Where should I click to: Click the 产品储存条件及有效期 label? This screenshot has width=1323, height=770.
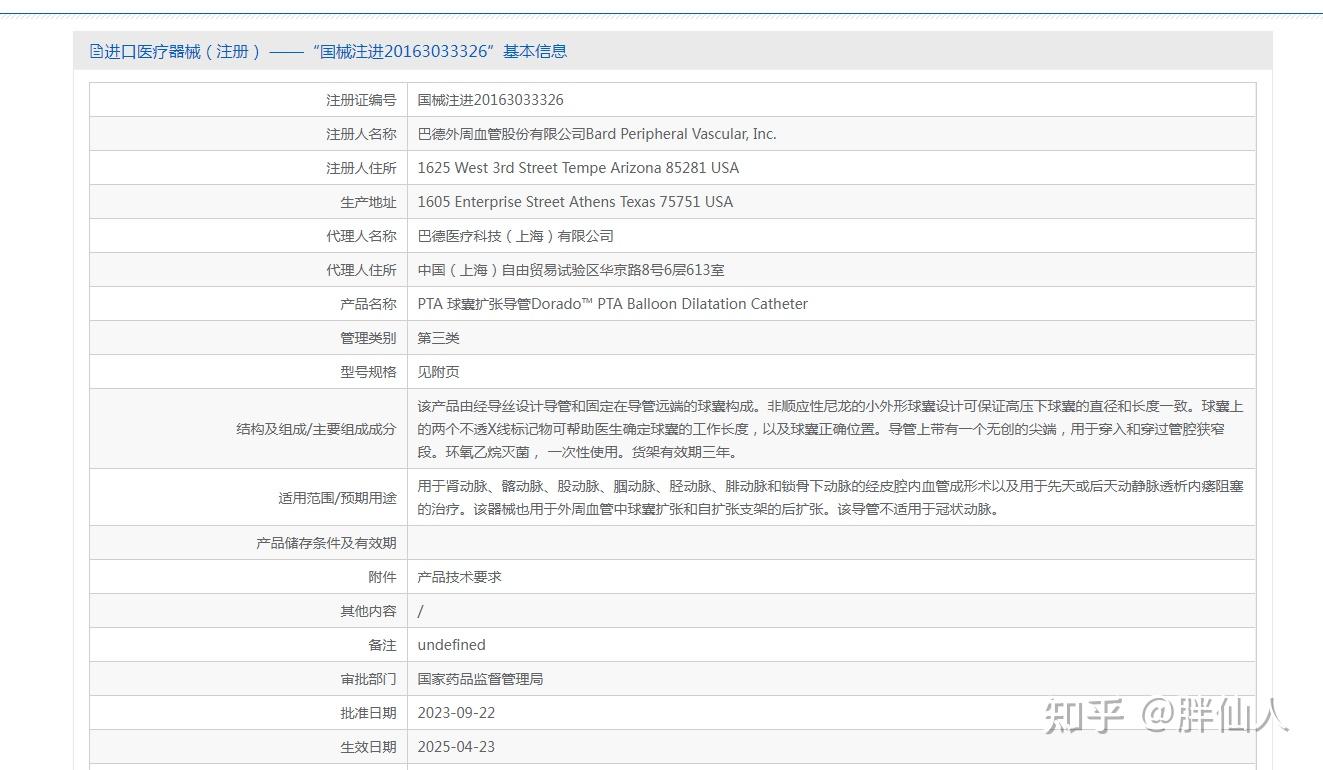pos(326,543)
